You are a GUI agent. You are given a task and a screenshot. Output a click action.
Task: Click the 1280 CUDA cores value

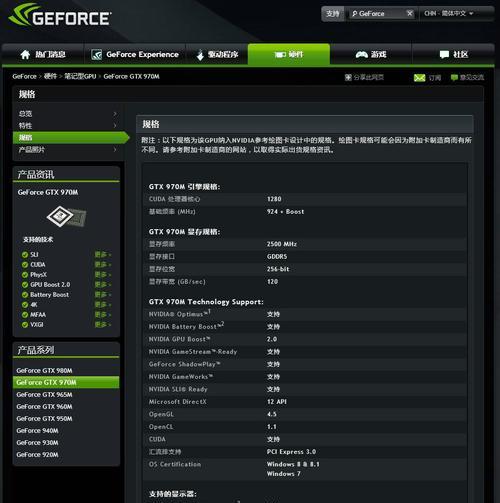pos(274,199)
